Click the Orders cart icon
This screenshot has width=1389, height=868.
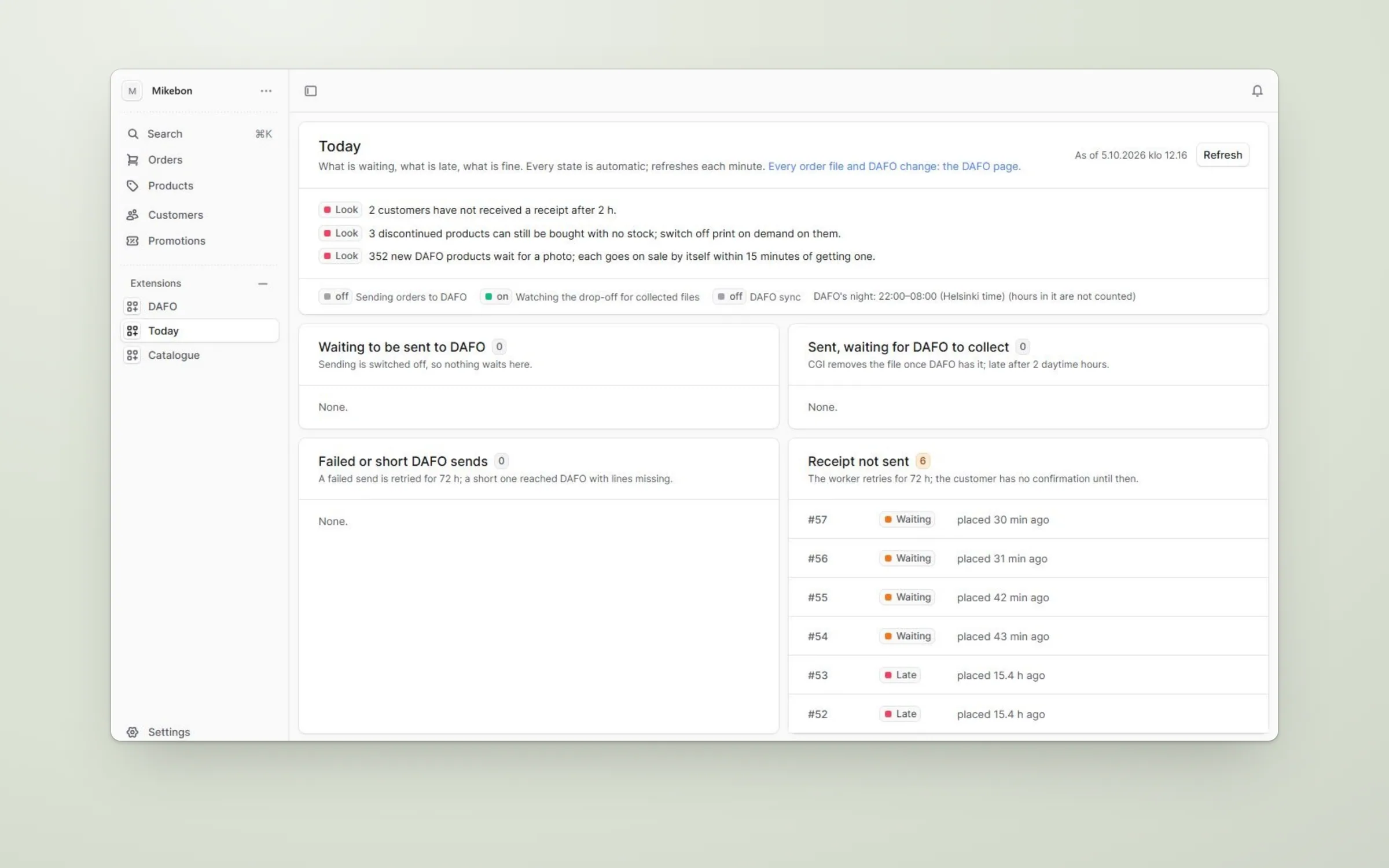click(x=133, y=160)
